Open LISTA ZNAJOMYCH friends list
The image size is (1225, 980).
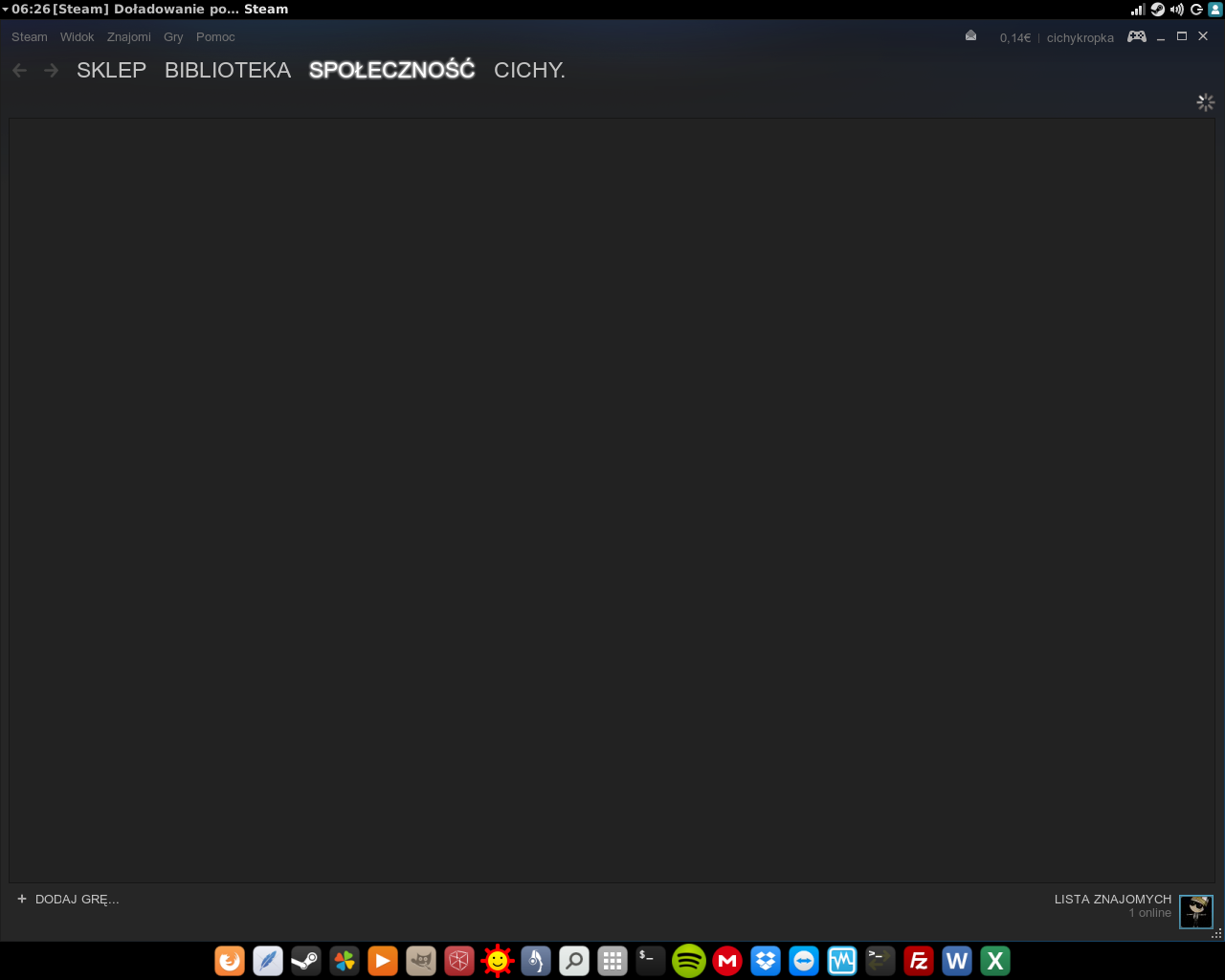1113,900
